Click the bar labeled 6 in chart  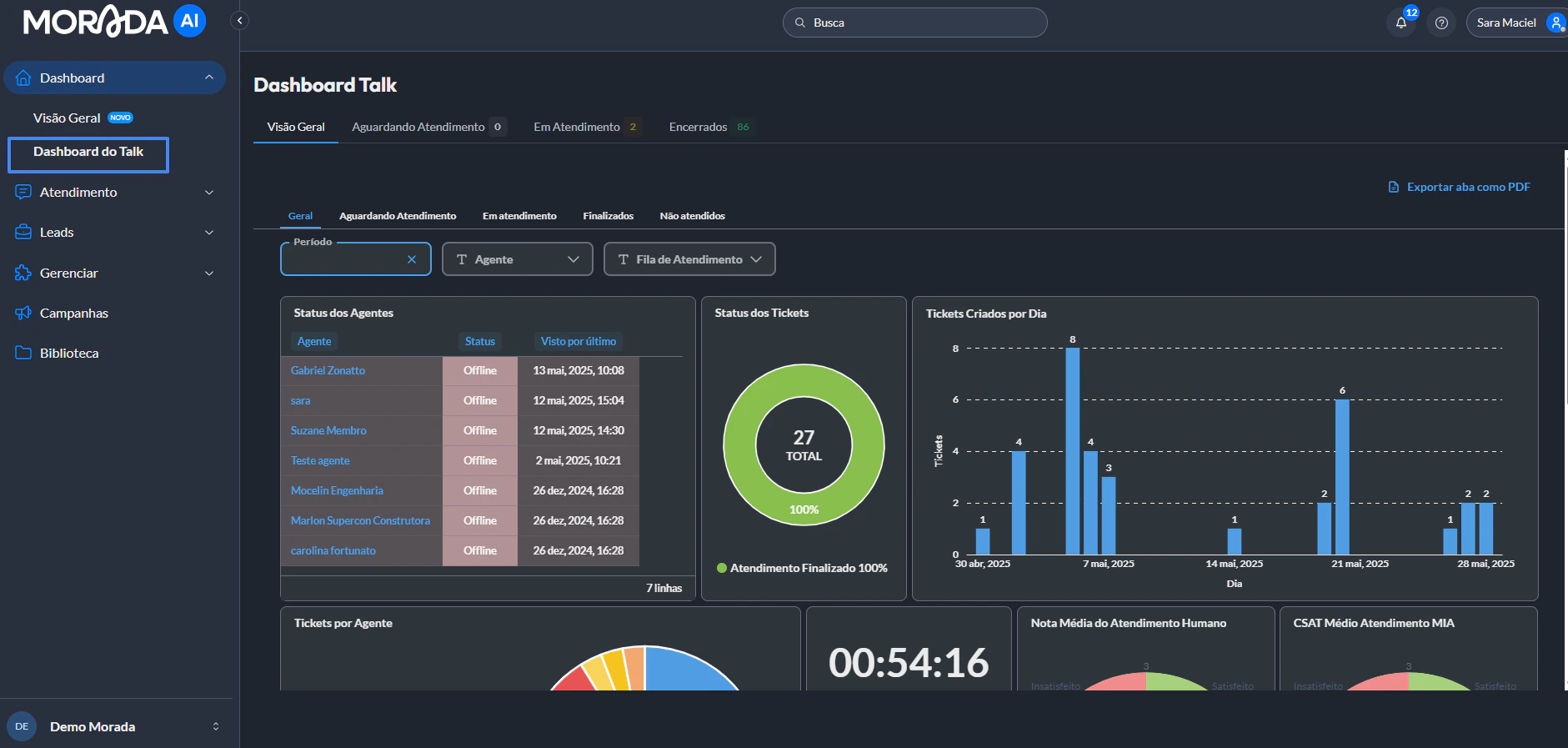click(x=1342, y=476)
